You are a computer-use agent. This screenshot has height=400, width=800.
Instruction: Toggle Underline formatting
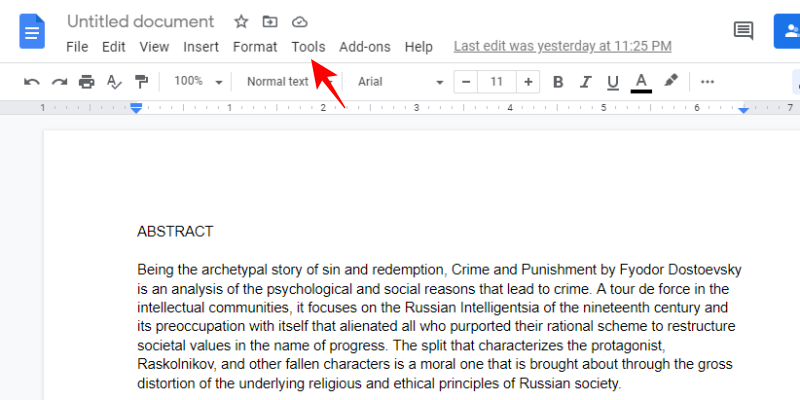(x=613, y=82)
